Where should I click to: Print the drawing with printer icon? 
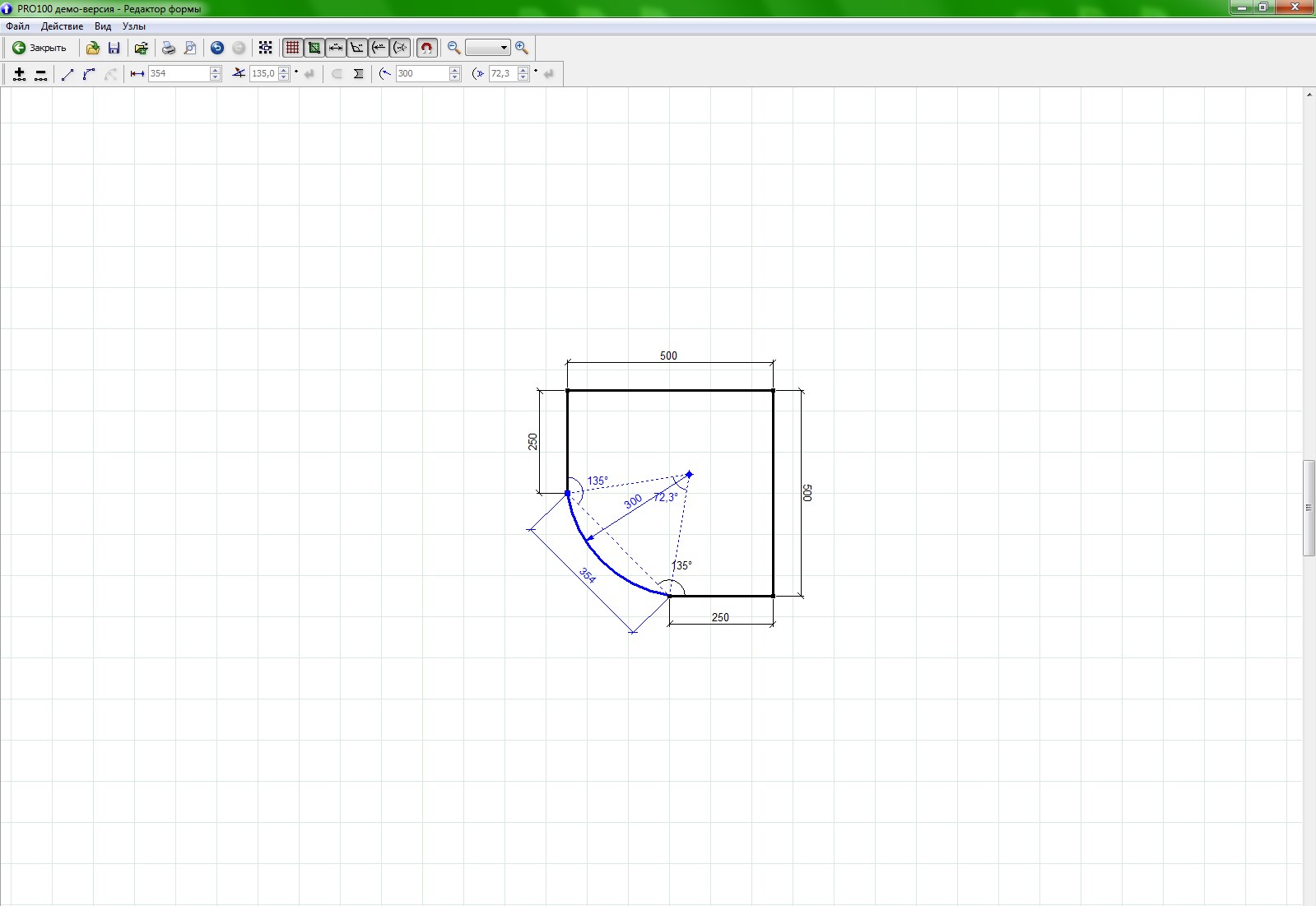(x=169, y=48)
